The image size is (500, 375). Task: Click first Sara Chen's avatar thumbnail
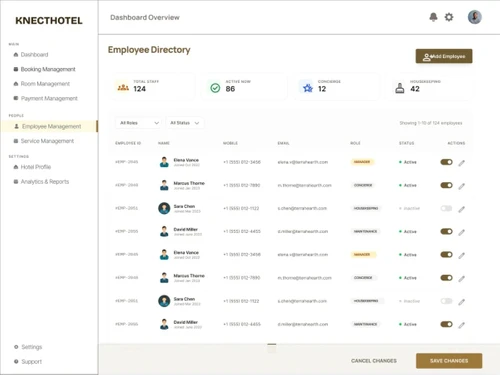coord(164,208)
